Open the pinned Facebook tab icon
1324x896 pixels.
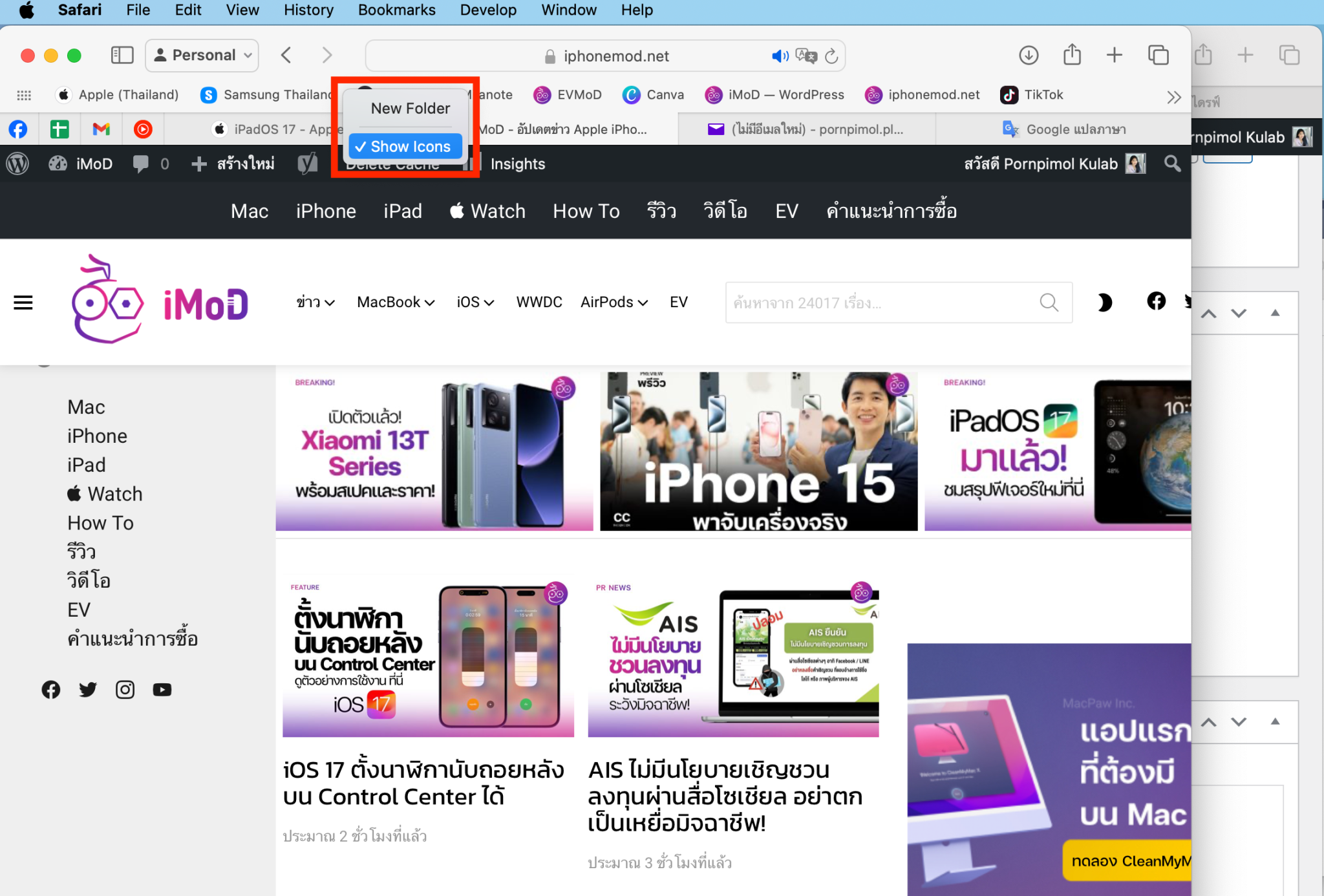coord(18,129)
